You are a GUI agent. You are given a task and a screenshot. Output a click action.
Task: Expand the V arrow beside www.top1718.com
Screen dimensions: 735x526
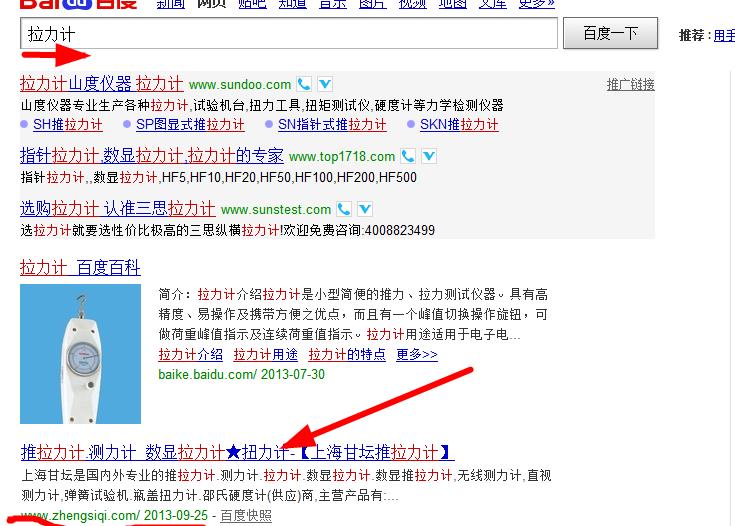click(429, 156)
